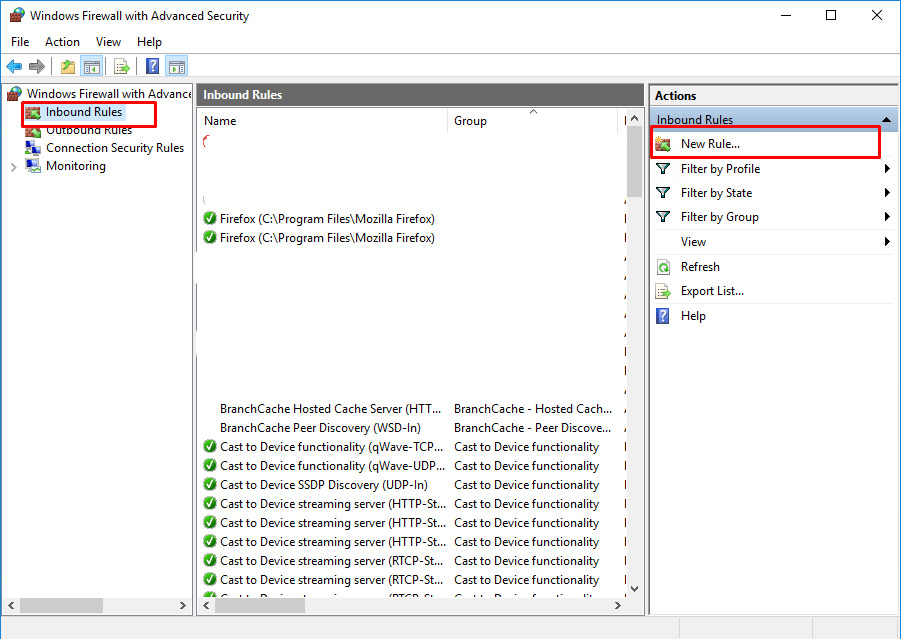This screenshot has height=639, width=901.
Task: Select Cast to Device SSDP Discovery (UDP-In)
Action: (324, 484)
